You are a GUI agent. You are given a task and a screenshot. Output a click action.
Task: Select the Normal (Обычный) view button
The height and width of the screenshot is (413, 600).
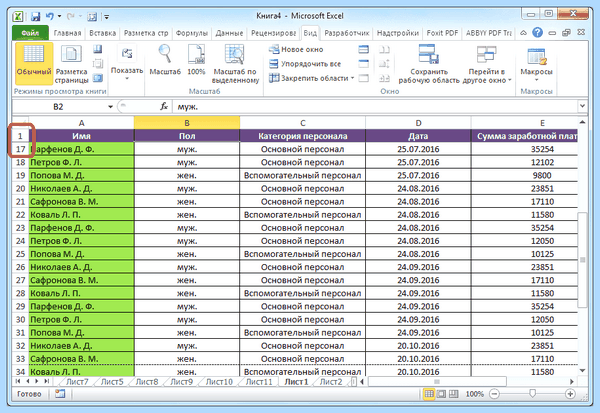(34, 64)
